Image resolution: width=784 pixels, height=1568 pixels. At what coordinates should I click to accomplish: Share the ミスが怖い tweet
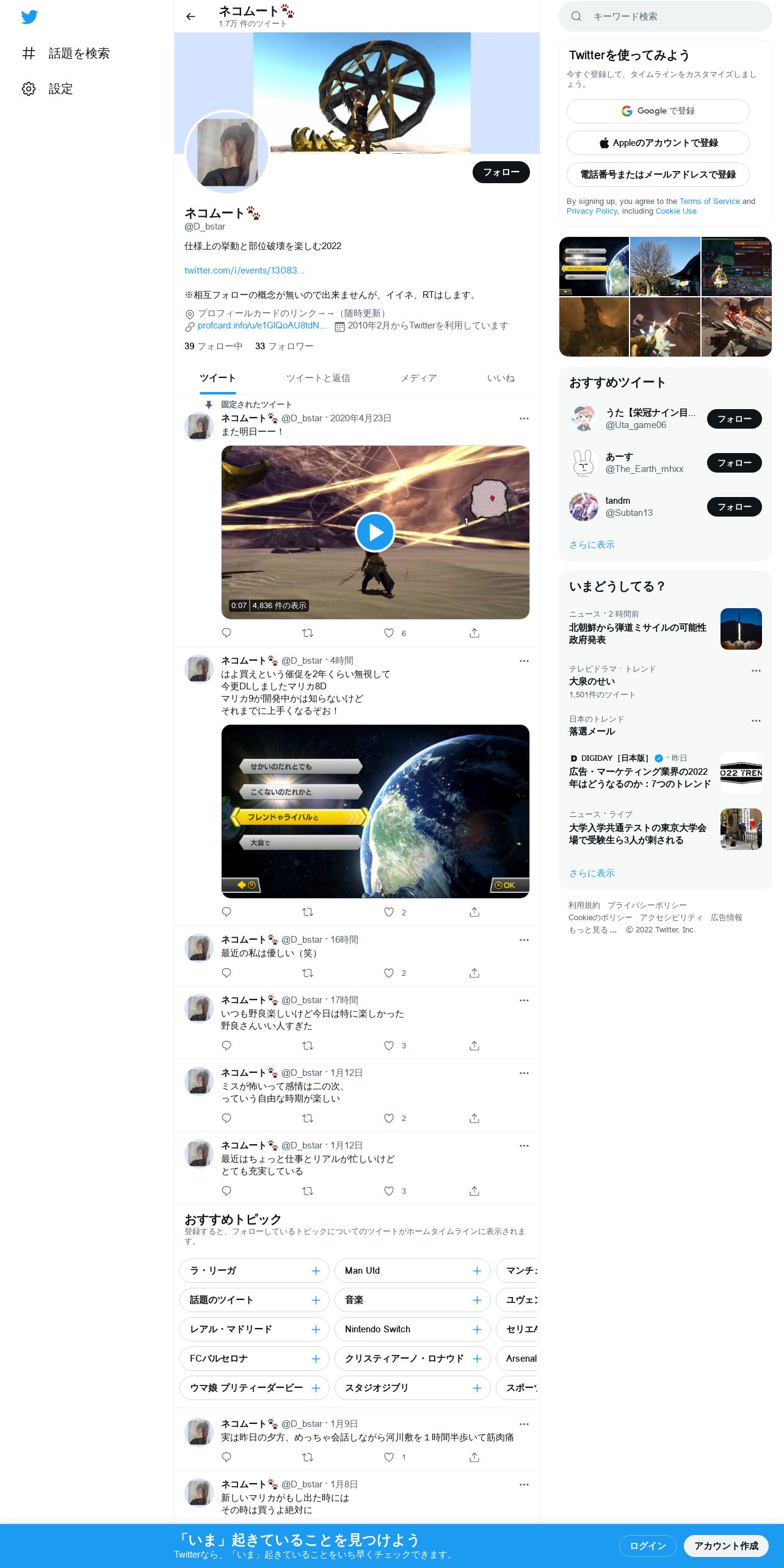coord(474,1118)
